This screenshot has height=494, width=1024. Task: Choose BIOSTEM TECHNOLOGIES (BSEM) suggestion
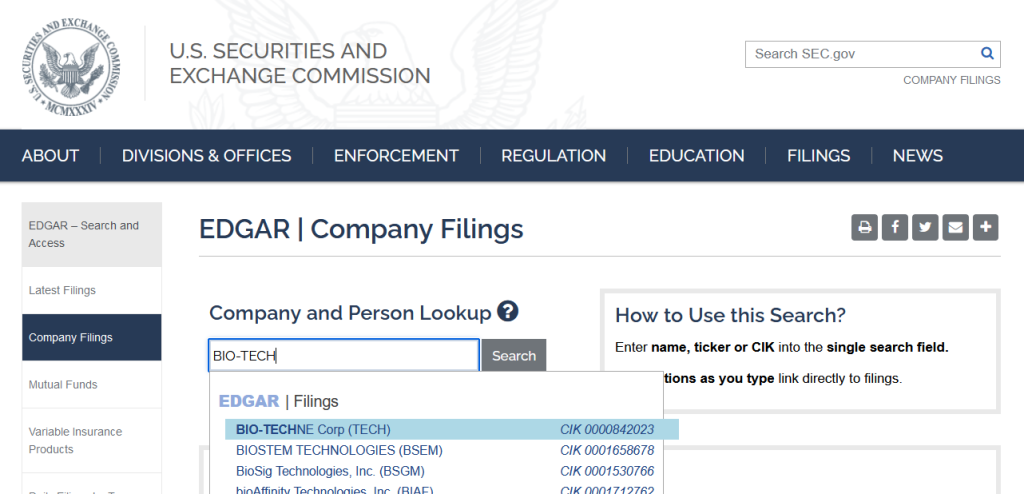pyautogui.click(x=339, y=450)
